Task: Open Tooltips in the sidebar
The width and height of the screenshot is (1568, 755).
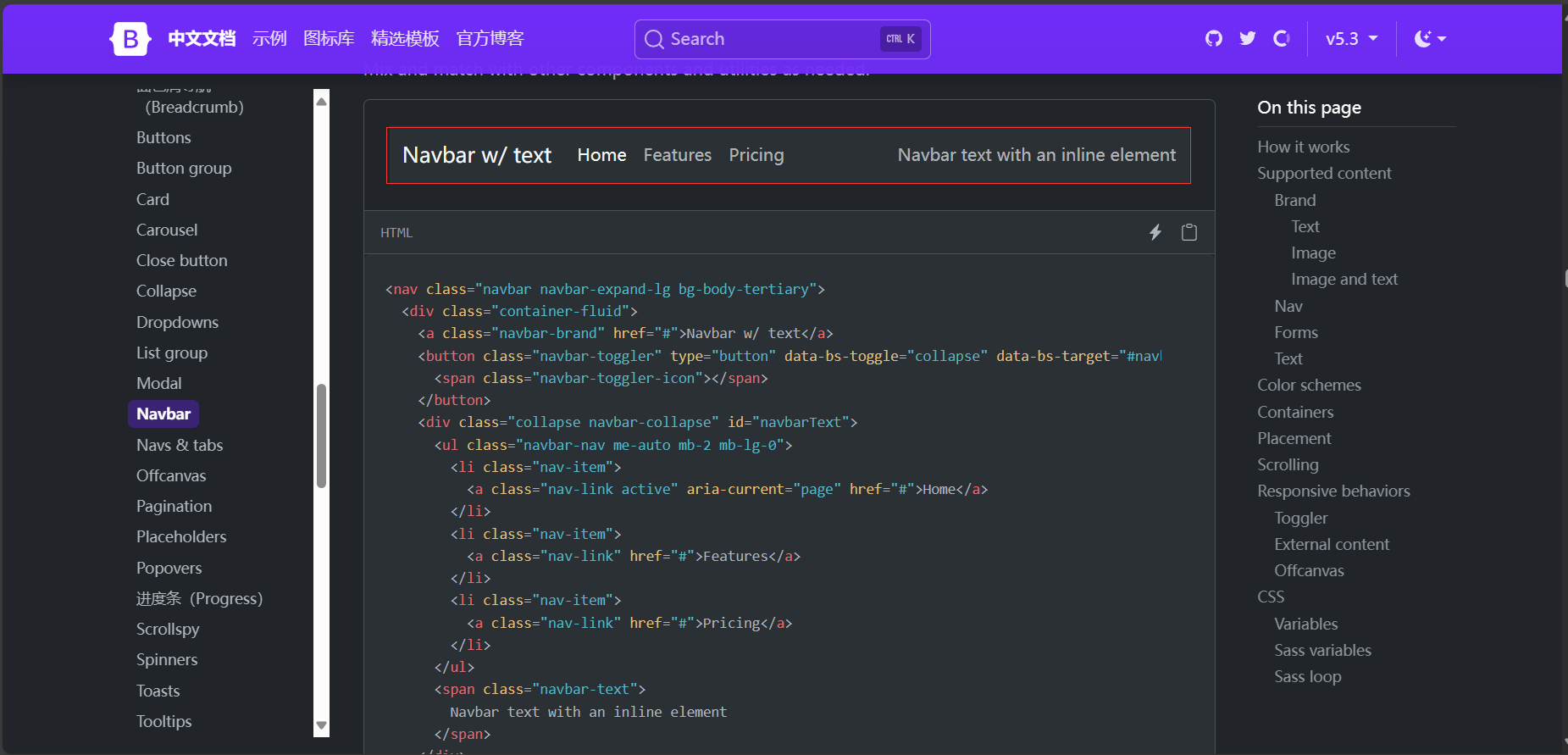Action: pyautogui.click(x=164, y=721)
